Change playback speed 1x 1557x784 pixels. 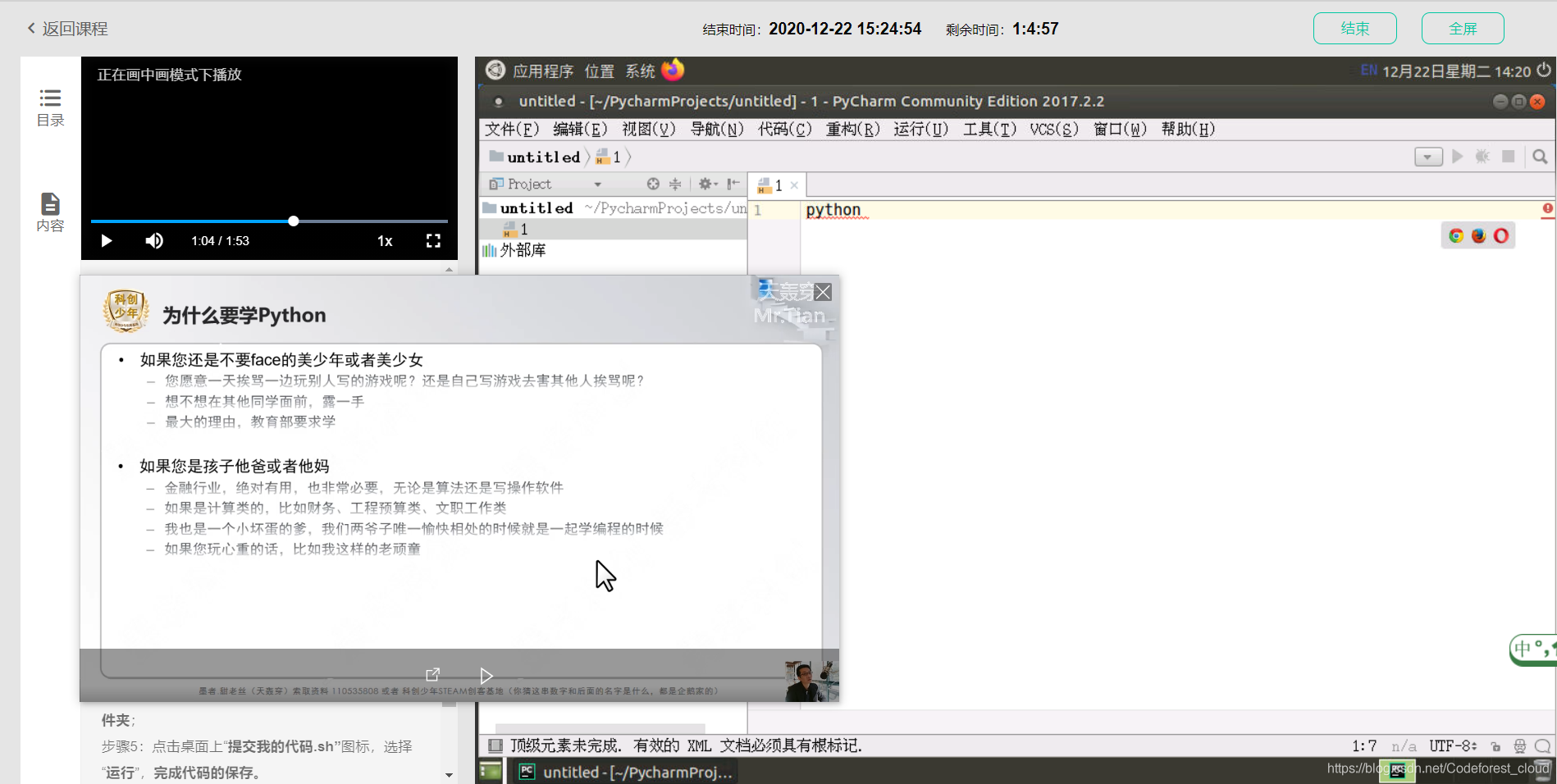(385, 241)
